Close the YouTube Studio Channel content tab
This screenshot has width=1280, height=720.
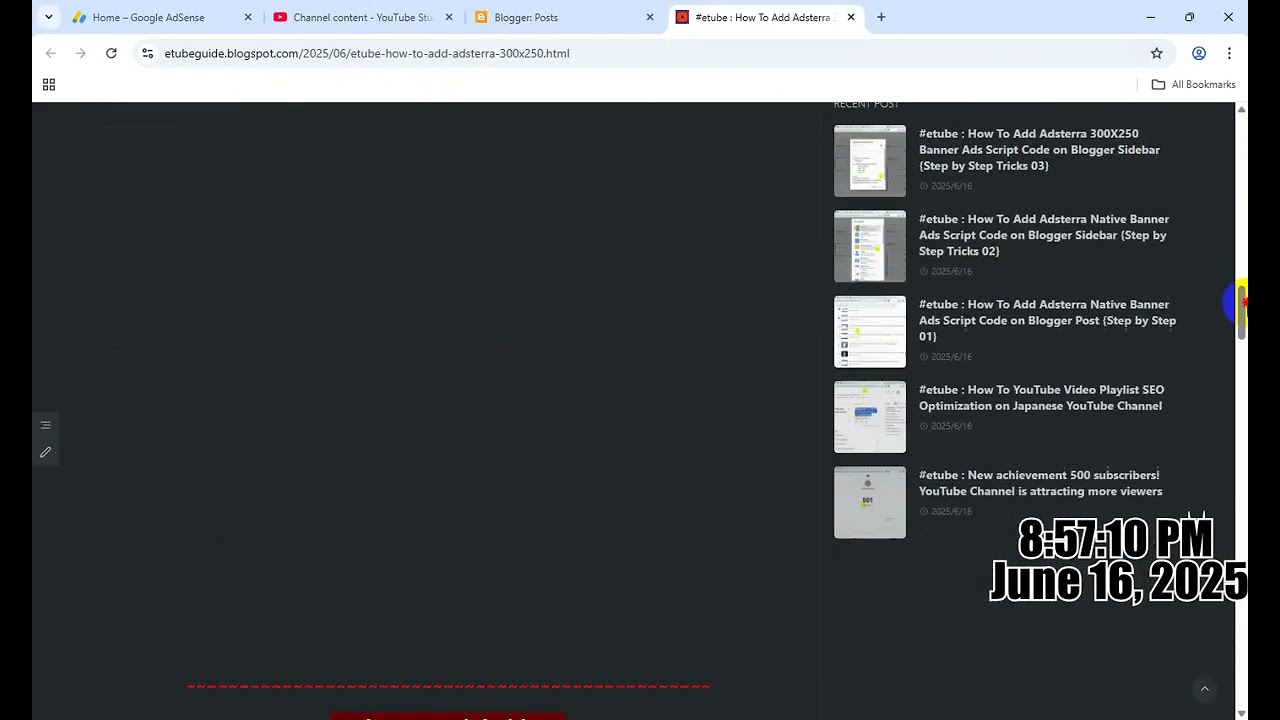pos(449,17)
